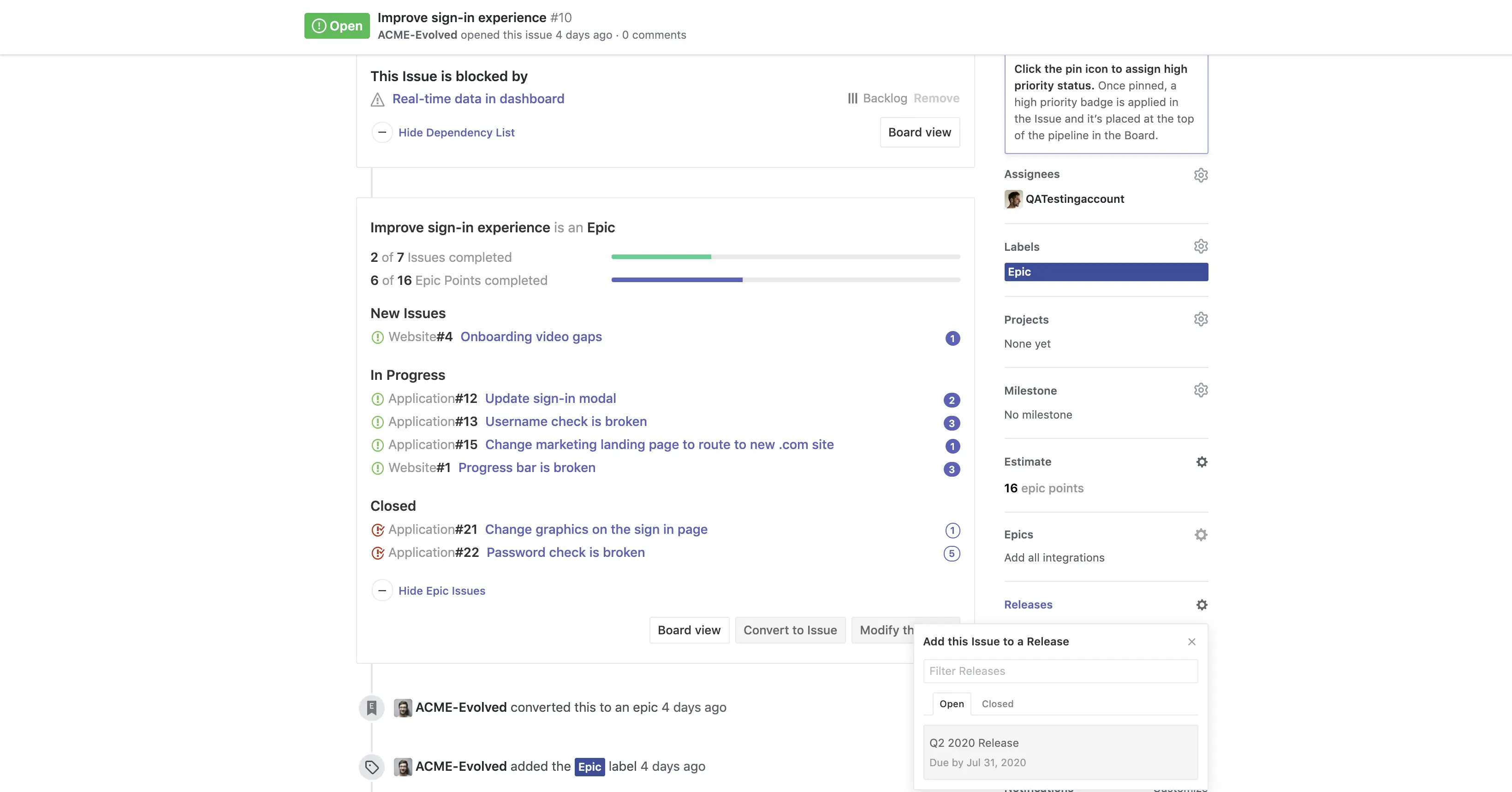Click the green Issues completed progress bar
This screenshot has width=1512, height=792.
786,257
